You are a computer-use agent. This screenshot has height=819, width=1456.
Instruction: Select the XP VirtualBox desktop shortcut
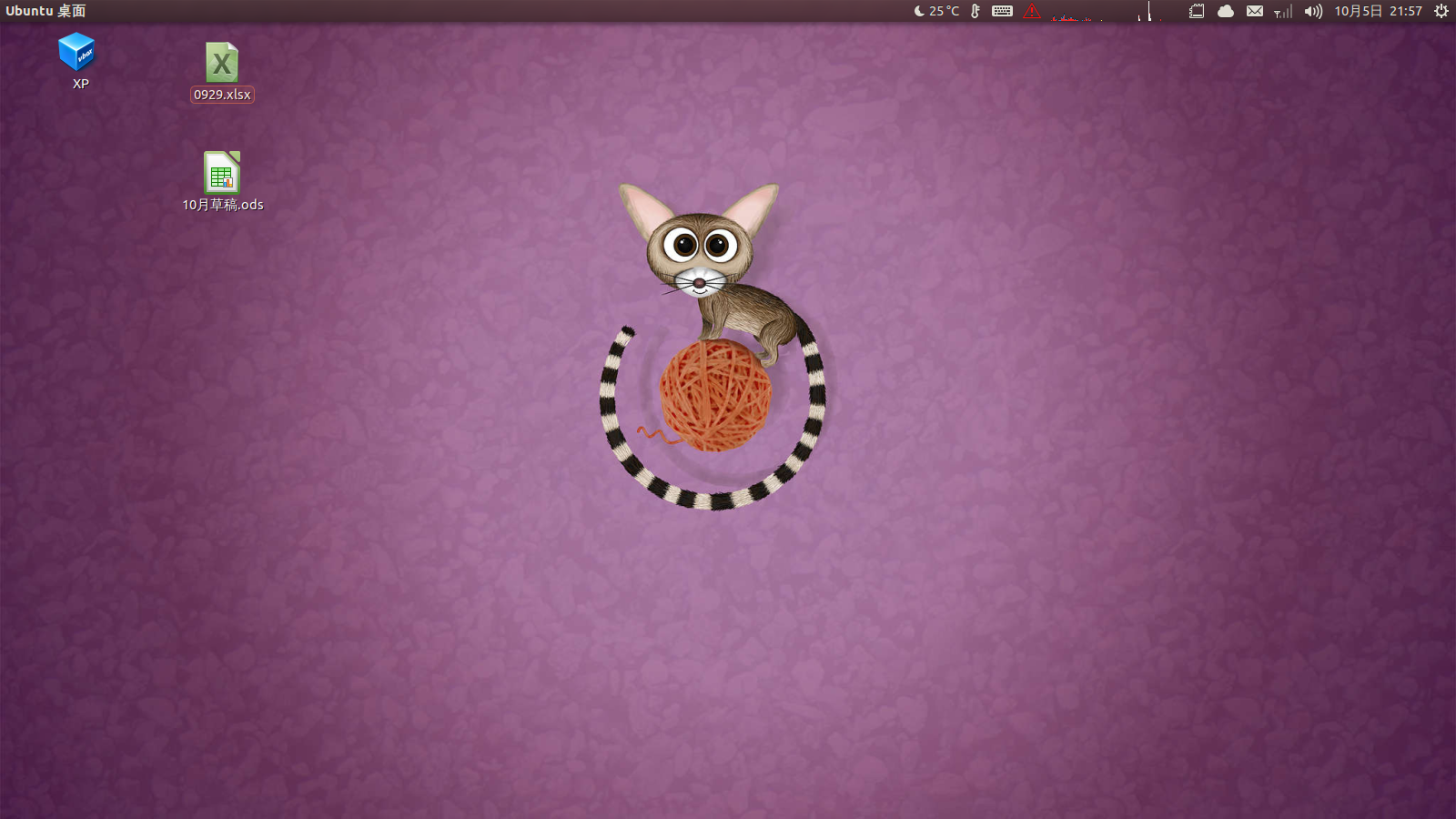76,52
